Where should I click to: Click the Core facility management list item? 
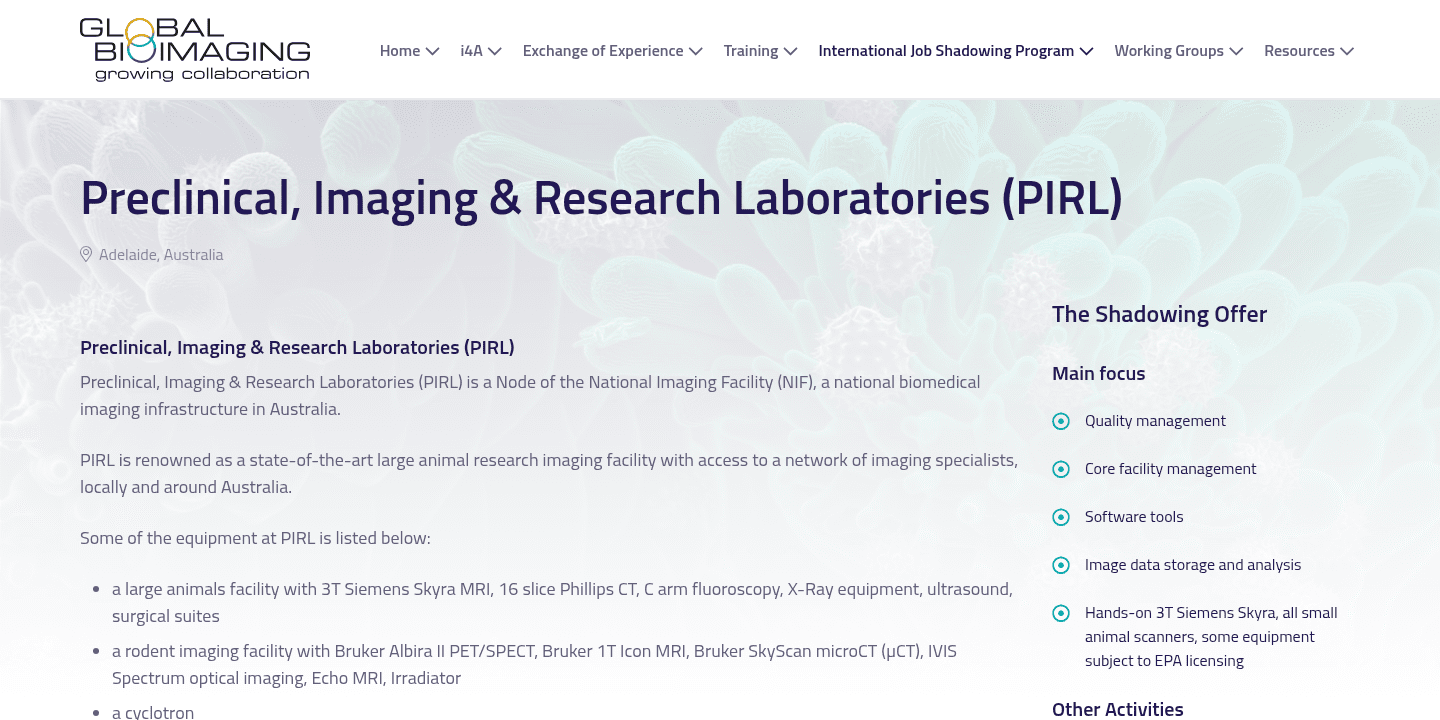(1171, 469)
